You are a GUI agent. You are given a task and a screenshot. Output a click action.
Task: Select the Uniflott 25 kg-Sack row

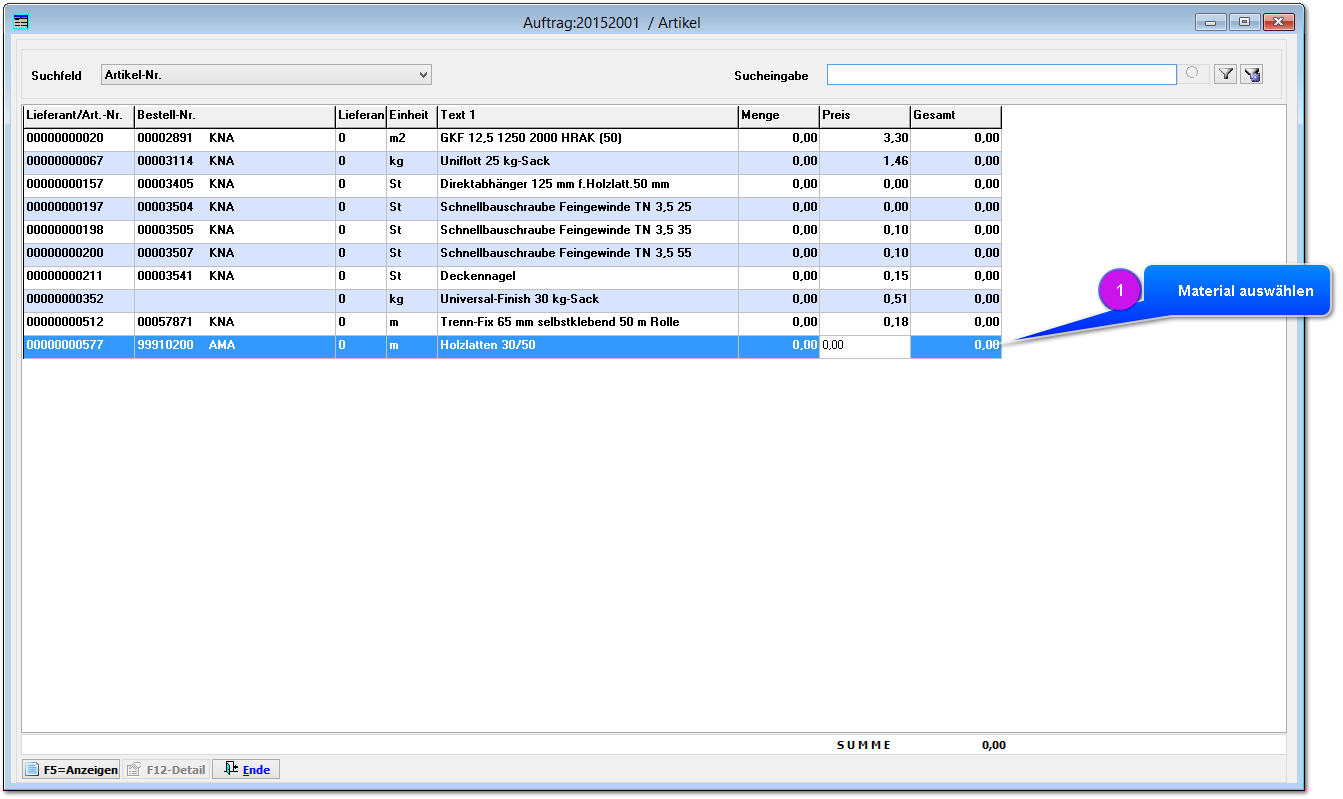coord(512,161)
